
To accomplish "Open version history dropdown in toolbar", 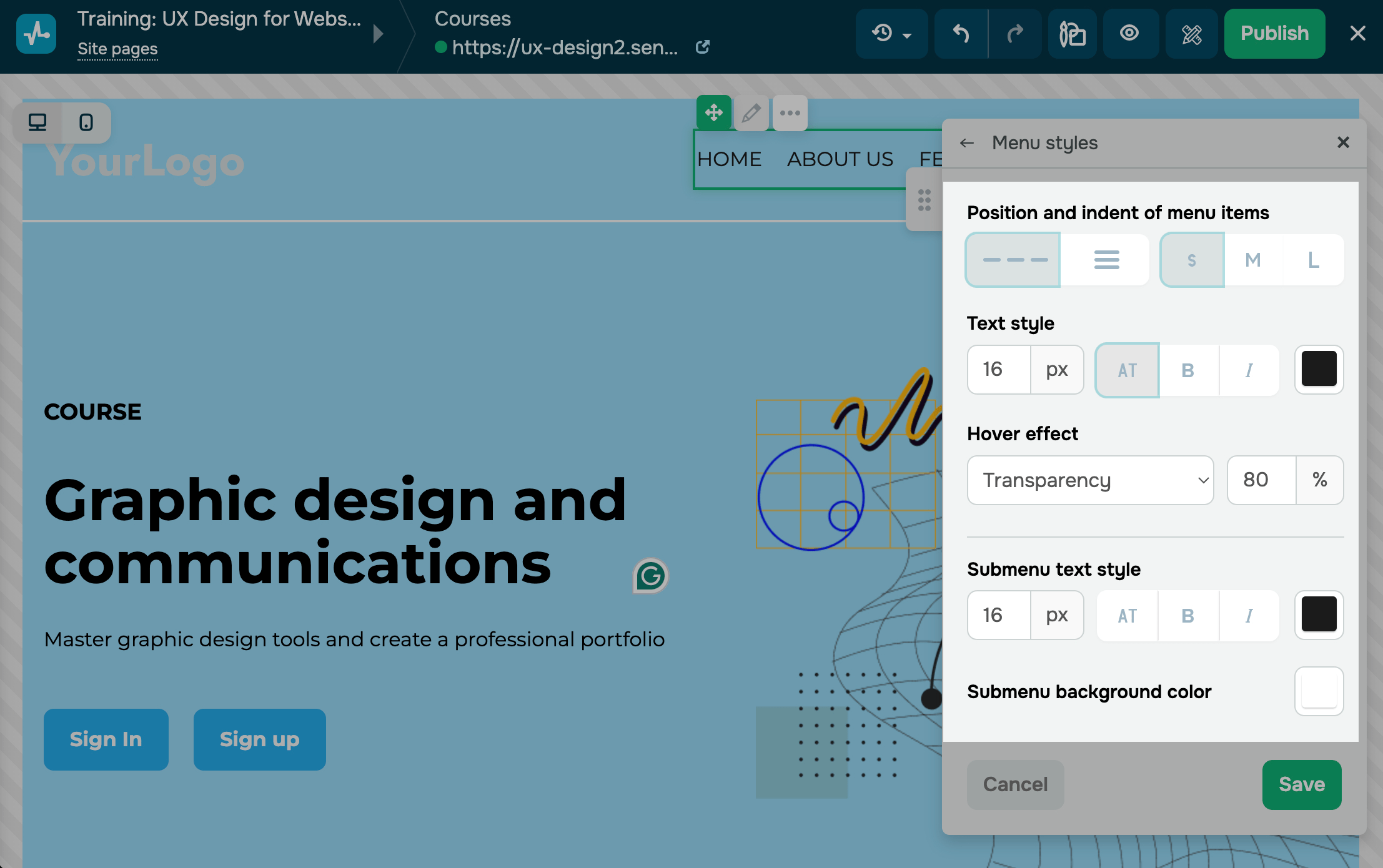I will (891, 34).
